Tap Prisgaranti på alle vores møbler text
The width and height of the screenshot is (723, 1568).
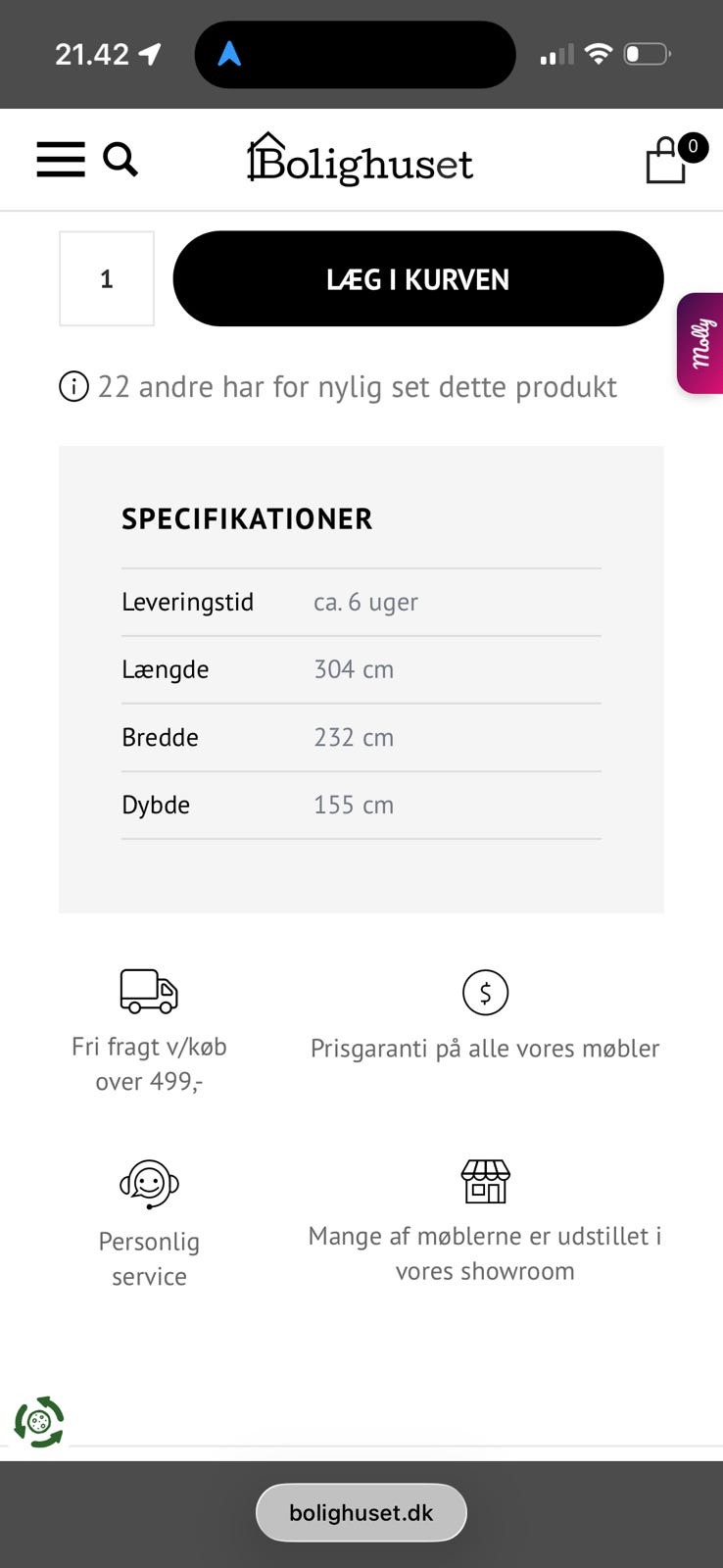485,1049
